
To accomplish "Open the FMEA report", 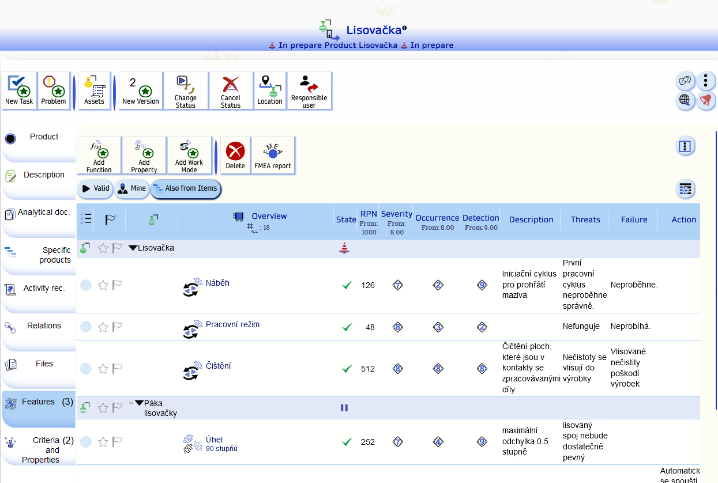I will coord(273,155).
